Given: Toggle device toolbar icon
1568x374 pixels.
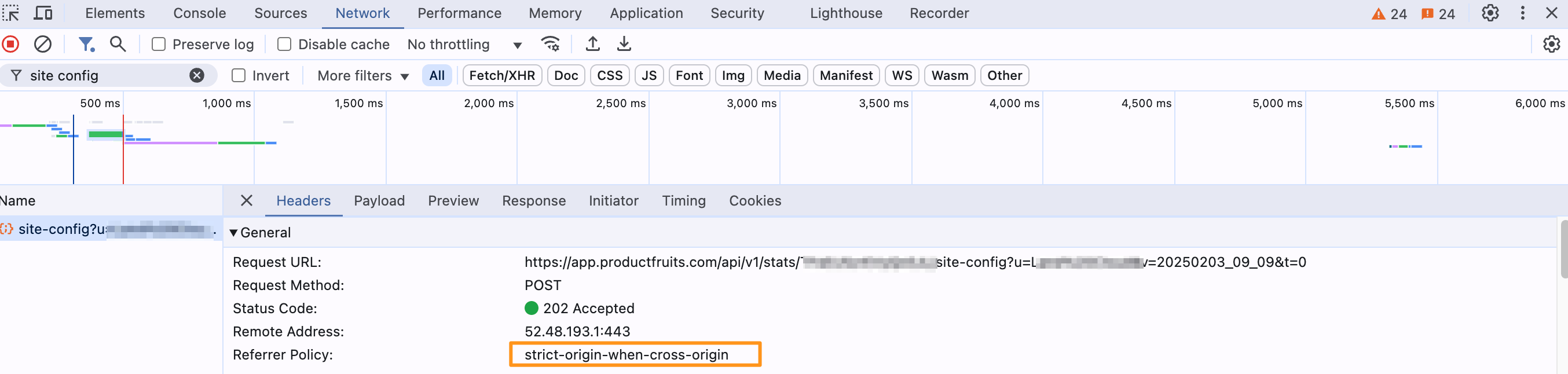Looking at the screenshot, I should point(43,13).
